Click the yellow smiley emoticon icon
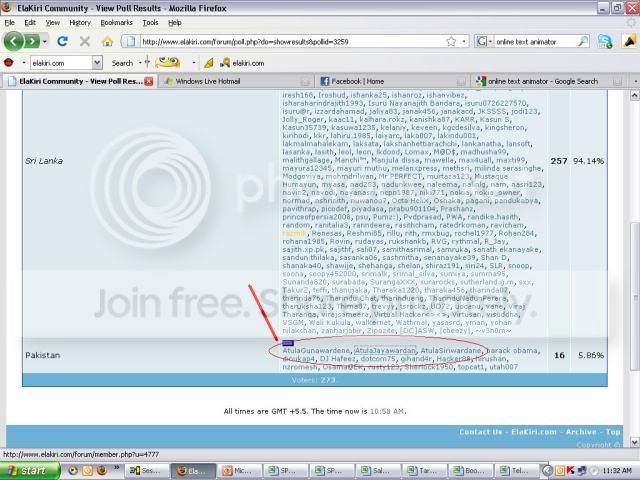Image resolution: width=640 pixels, height=480 pixels. pos(168,62)
